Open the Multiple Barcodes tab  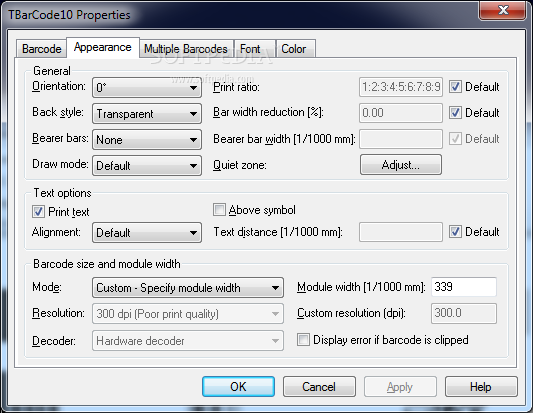(x=186, y=49)
